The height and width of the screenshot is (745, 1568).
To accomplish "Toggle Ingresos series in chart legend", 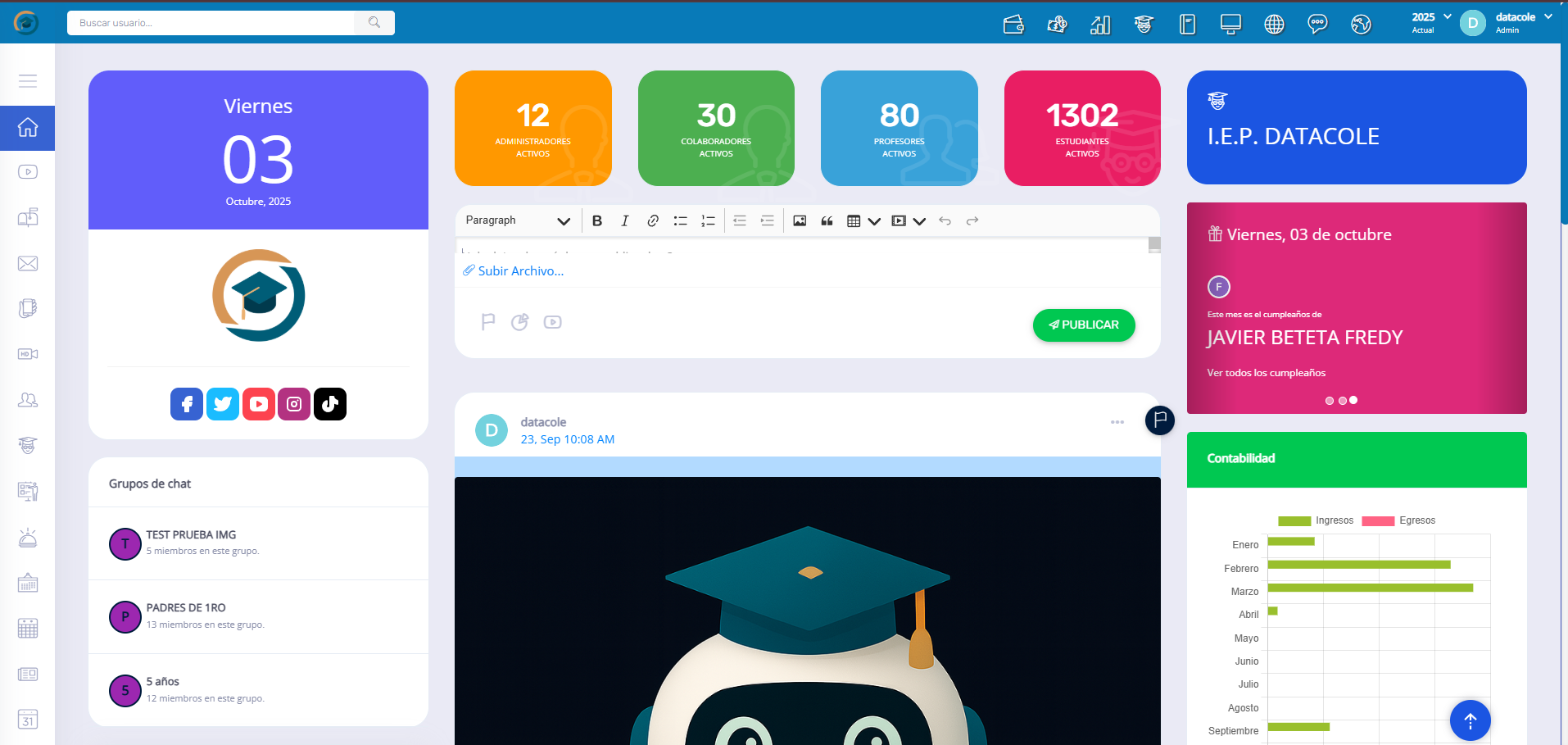I will 1316,520.
